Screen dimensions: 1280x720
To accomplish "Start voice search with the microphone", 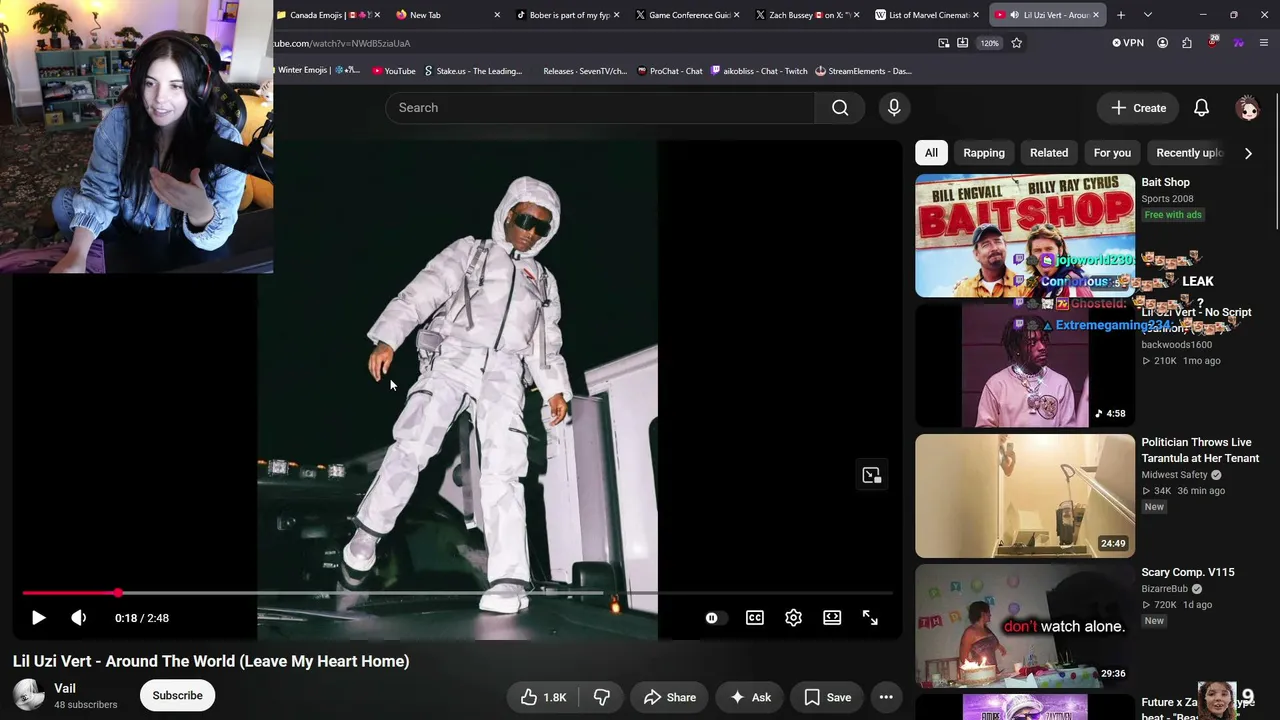I will click(894, 108).
